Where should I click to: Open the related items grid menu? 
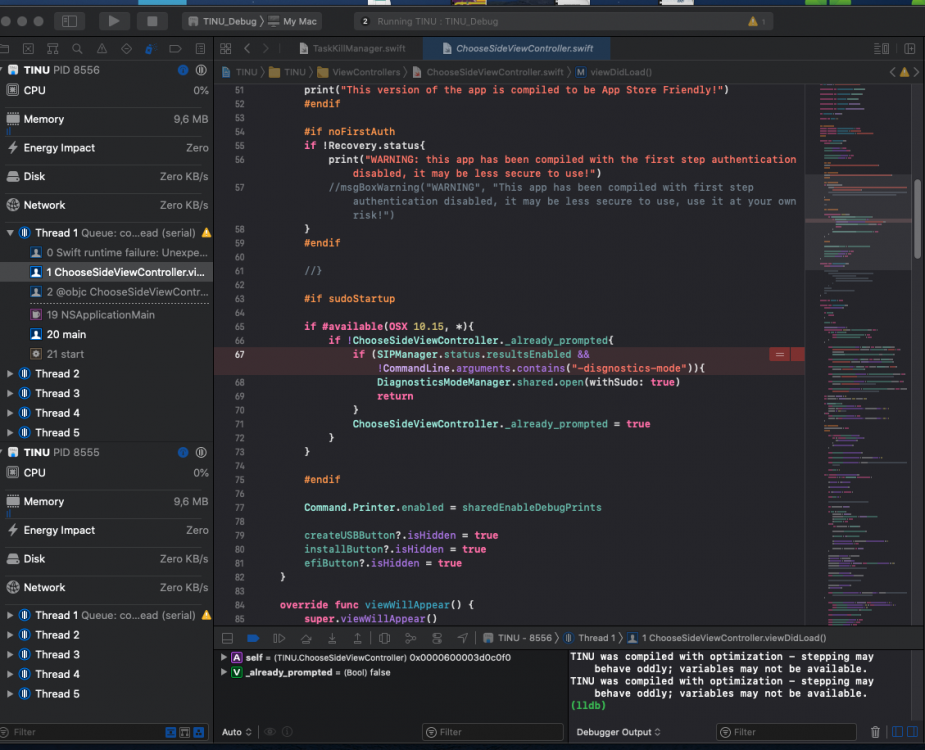[226, 49]
